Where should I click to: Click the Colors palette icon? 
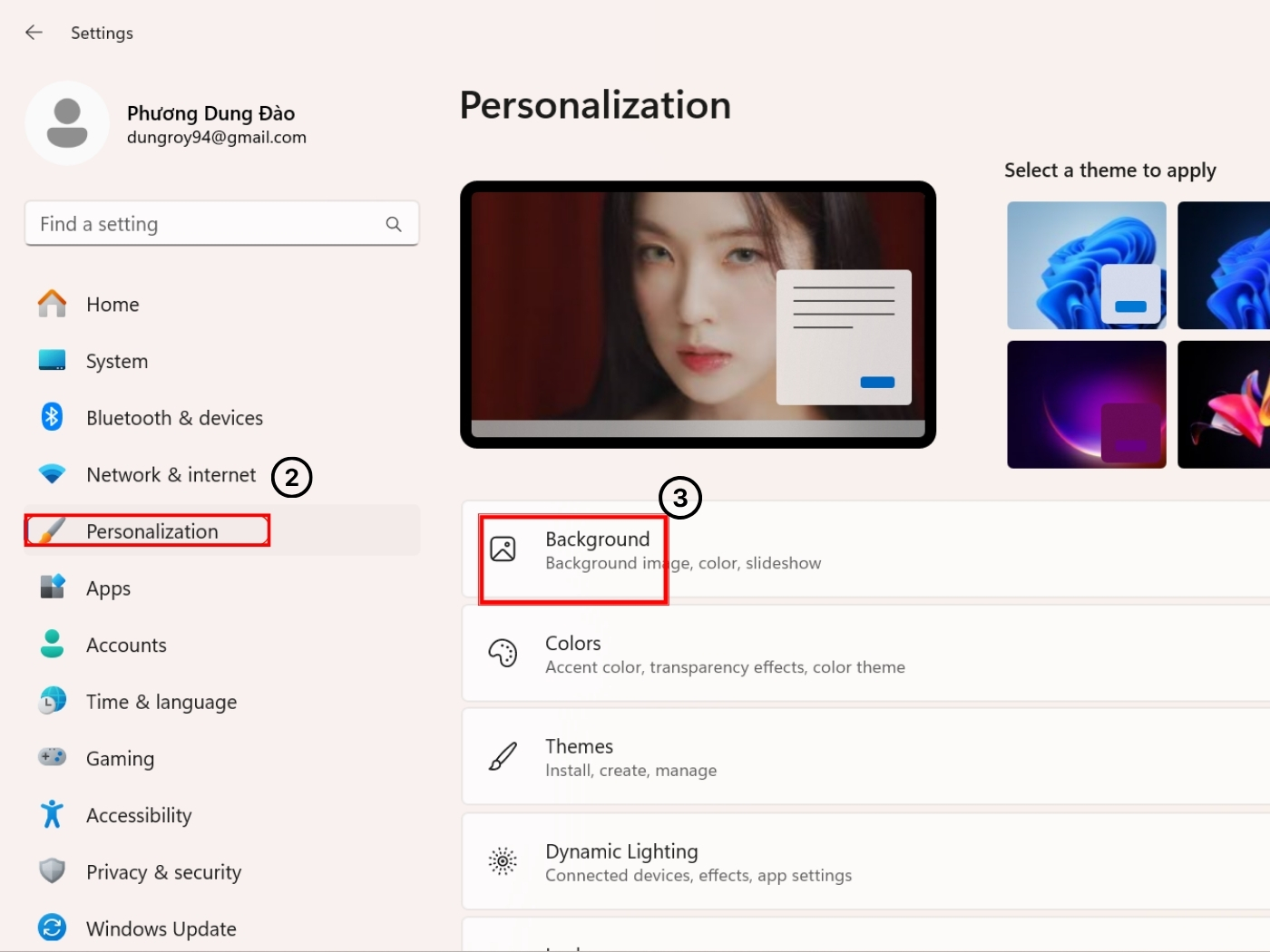(x=503, y=653)
